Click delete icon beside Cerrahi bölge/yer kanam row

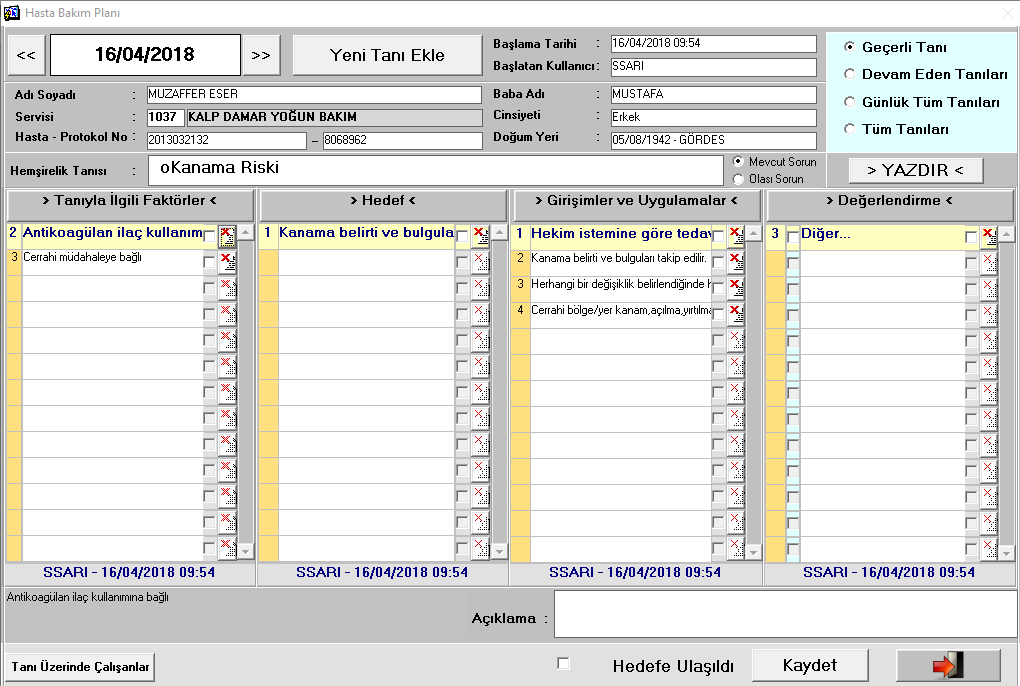pyautogui.click(x=735, y=314)
